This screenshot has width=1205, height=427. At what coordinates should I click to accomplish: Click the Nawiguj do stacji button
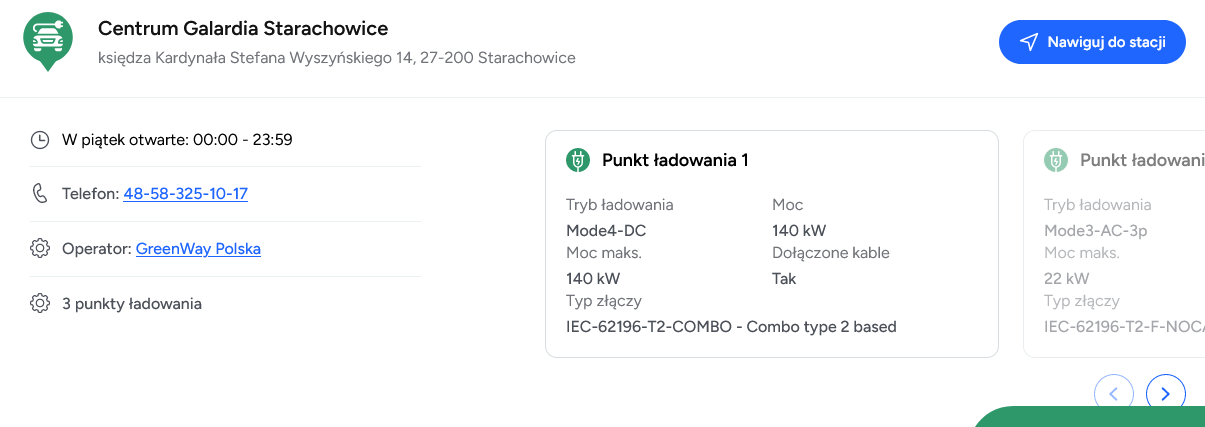pos(1092,42)
